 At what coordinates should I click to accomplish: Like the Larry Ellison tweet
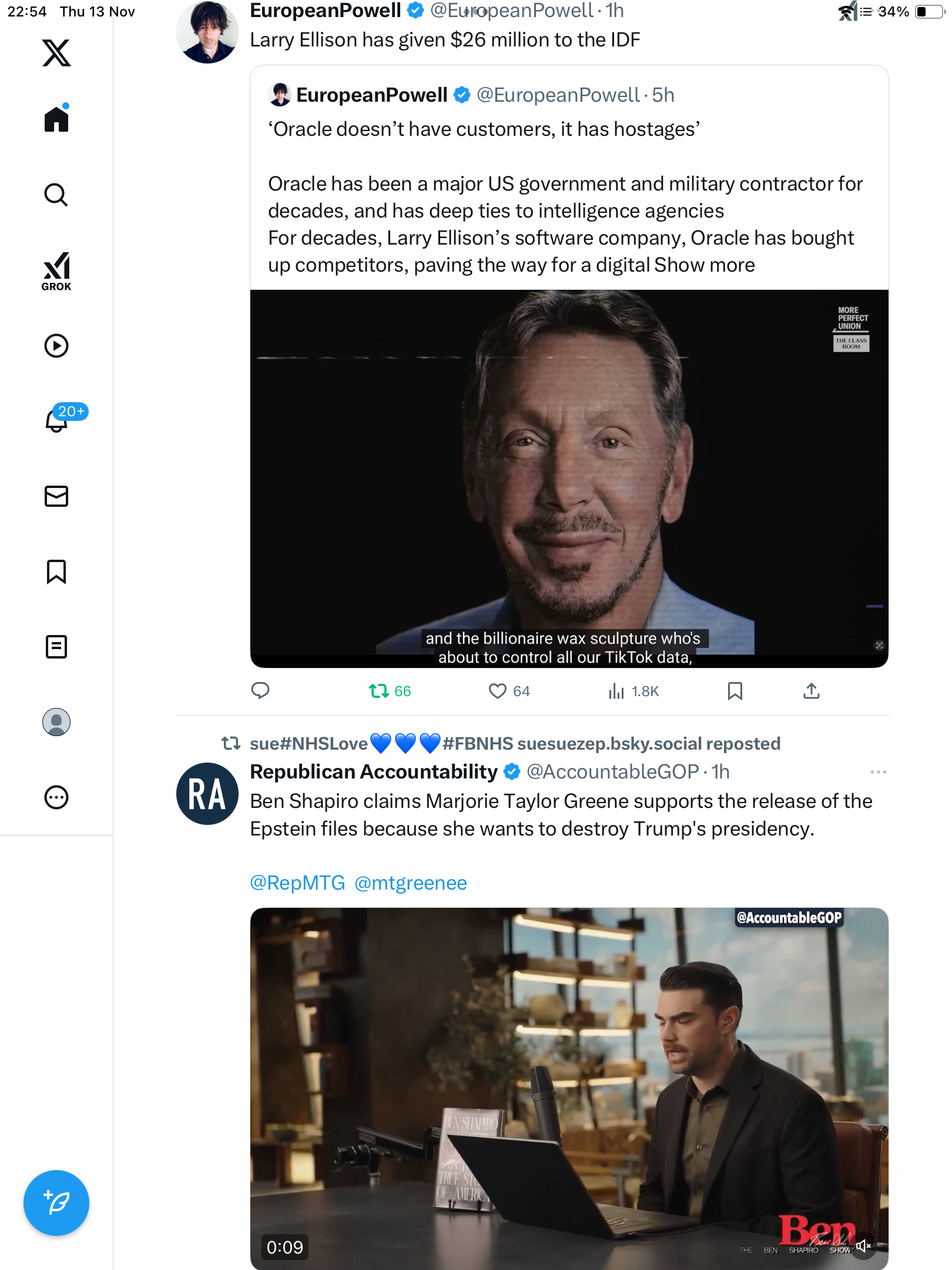tap(498, 691)
